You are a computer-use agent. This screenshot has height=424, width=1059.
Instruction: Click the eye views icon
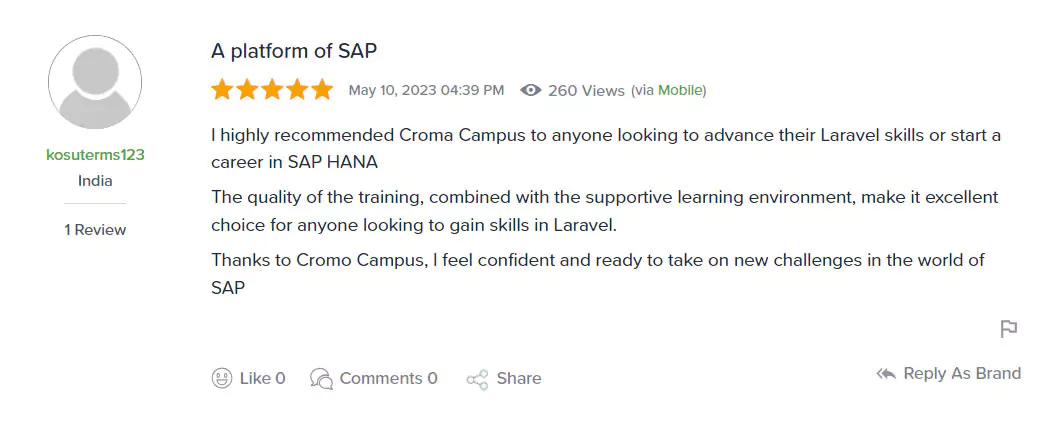(x=531, y=90)
